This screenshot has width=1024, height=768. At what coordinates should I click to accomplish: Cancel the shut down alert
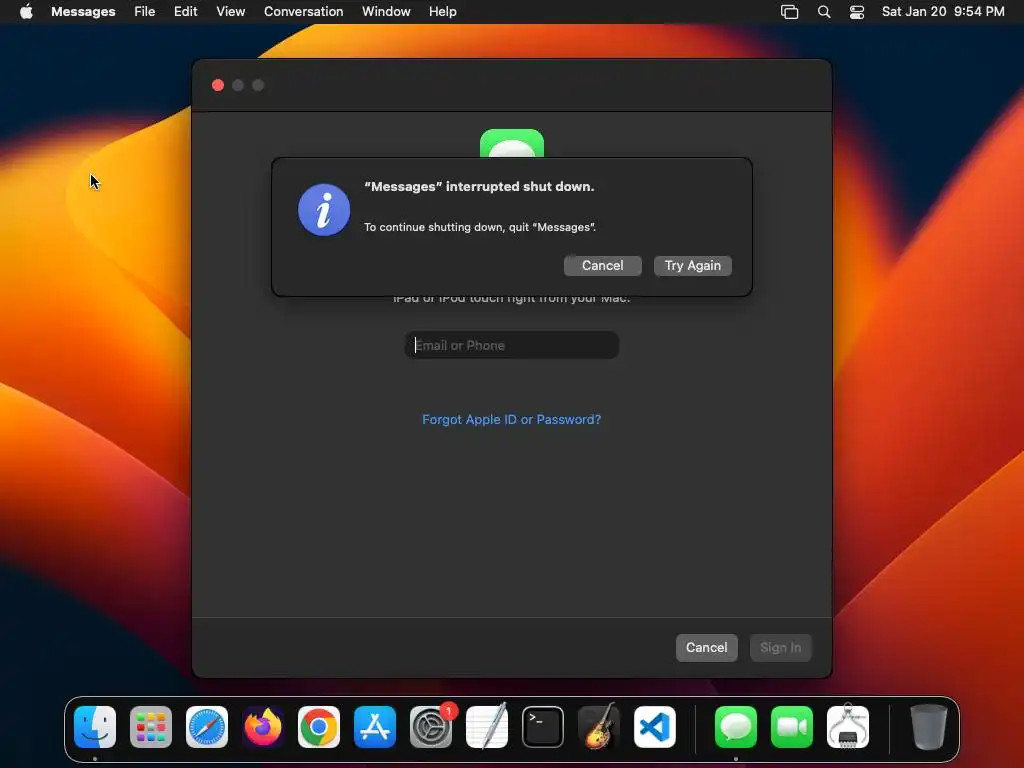tap(603, 265)
